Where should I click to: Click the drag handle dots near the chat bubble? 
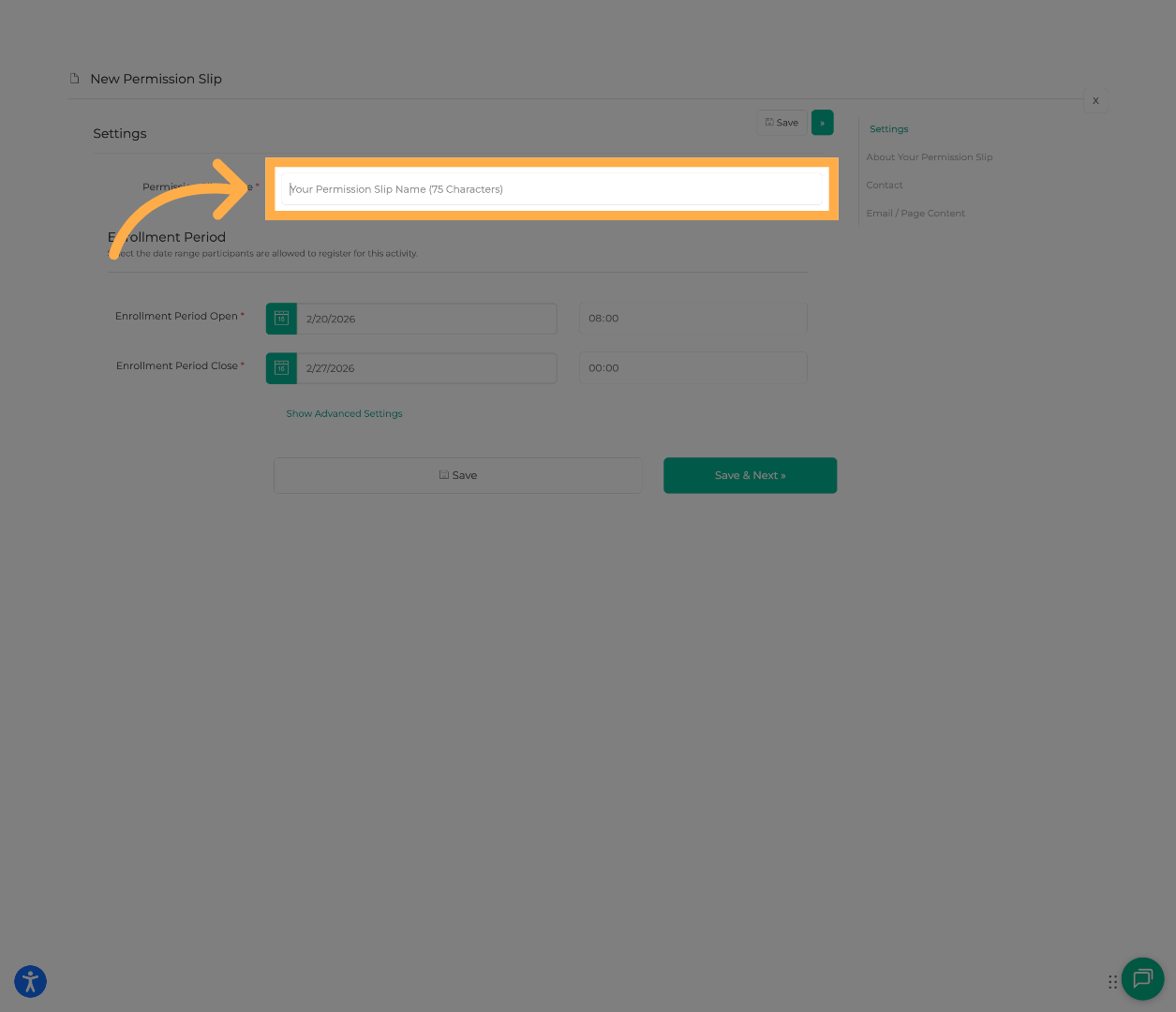click(x=1113, y=981)
